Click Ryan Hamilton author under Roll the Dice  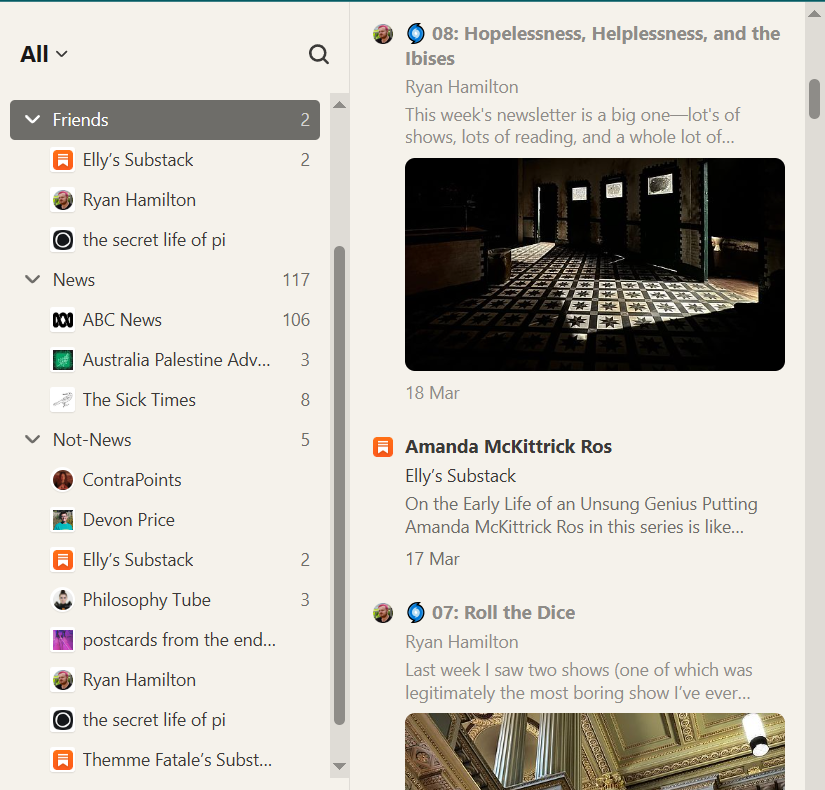[461, 642]
